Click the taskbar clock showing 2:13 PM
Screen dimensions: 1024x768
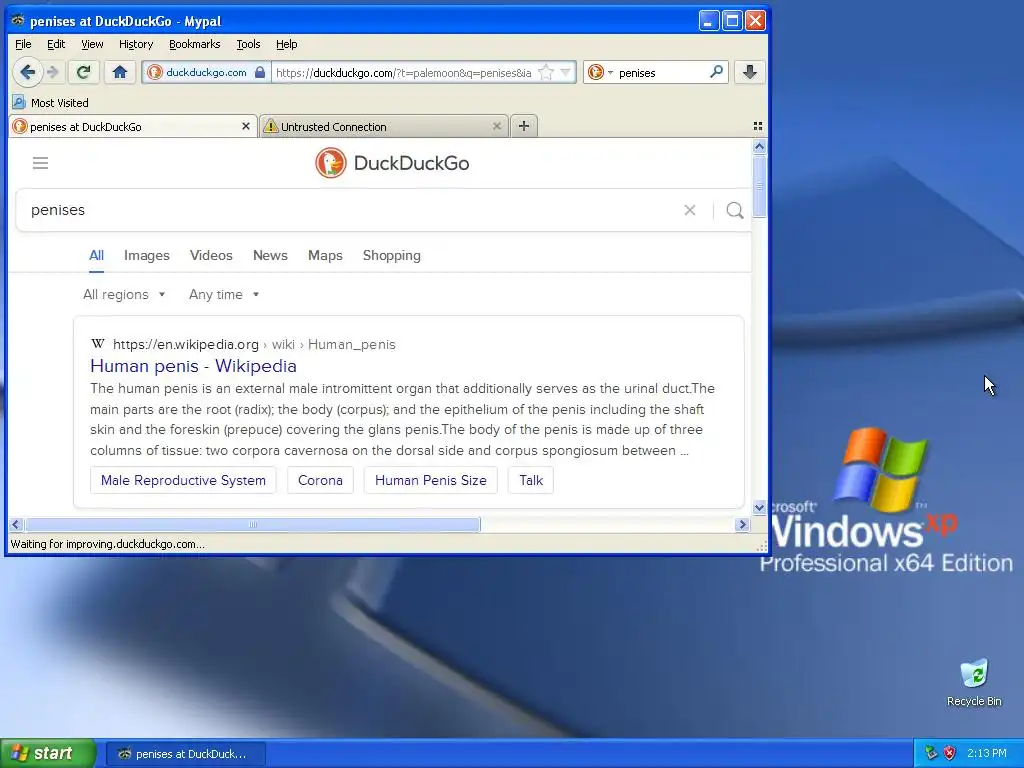pyautogui.click(x=987, y=753)
